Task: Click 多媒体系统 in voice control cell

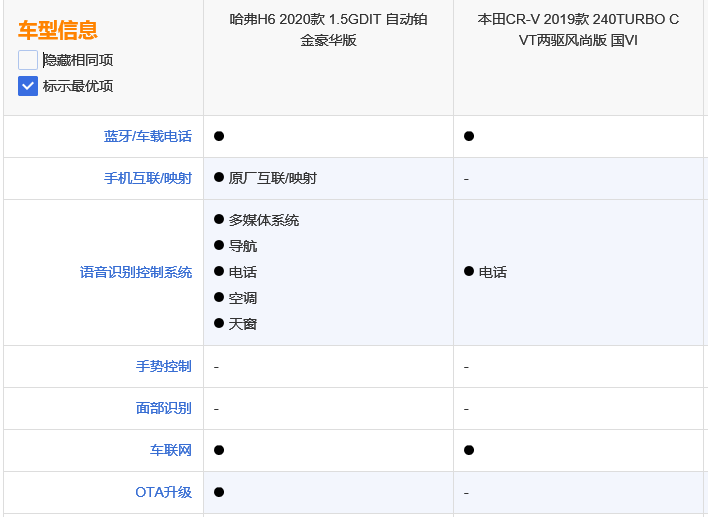Action: point(264,220)
